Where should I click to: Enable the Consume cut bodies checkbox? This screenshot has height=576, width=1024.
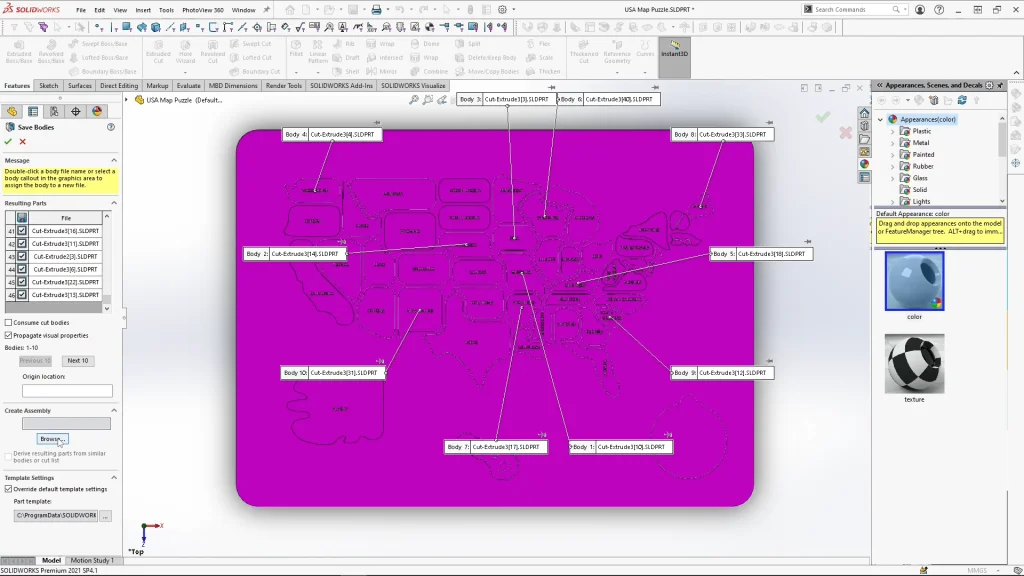[9, 323]
